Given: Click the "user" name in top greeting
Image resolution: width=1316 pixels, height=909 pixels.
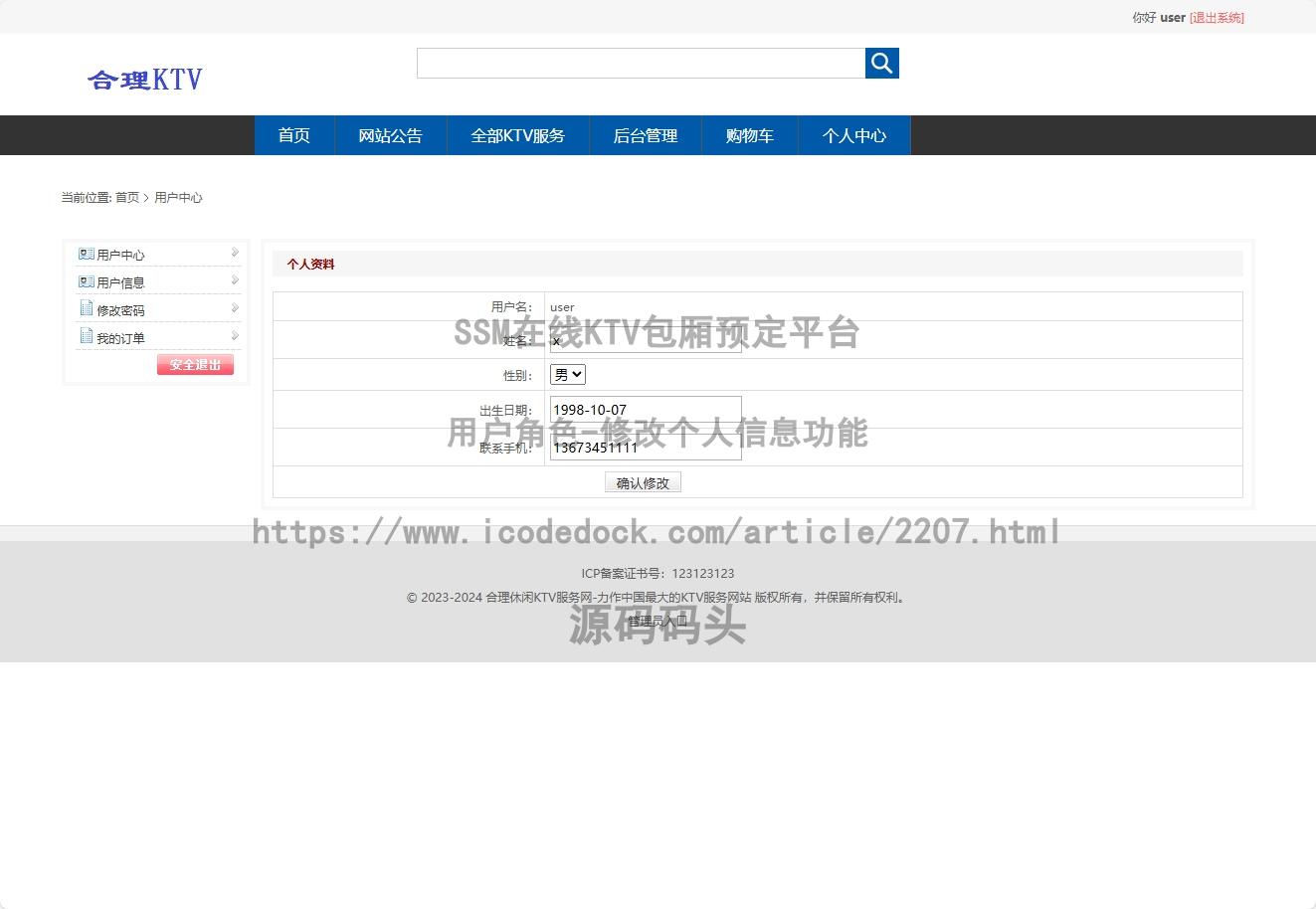Looking at the screenshot, I should pos(1173,18).
